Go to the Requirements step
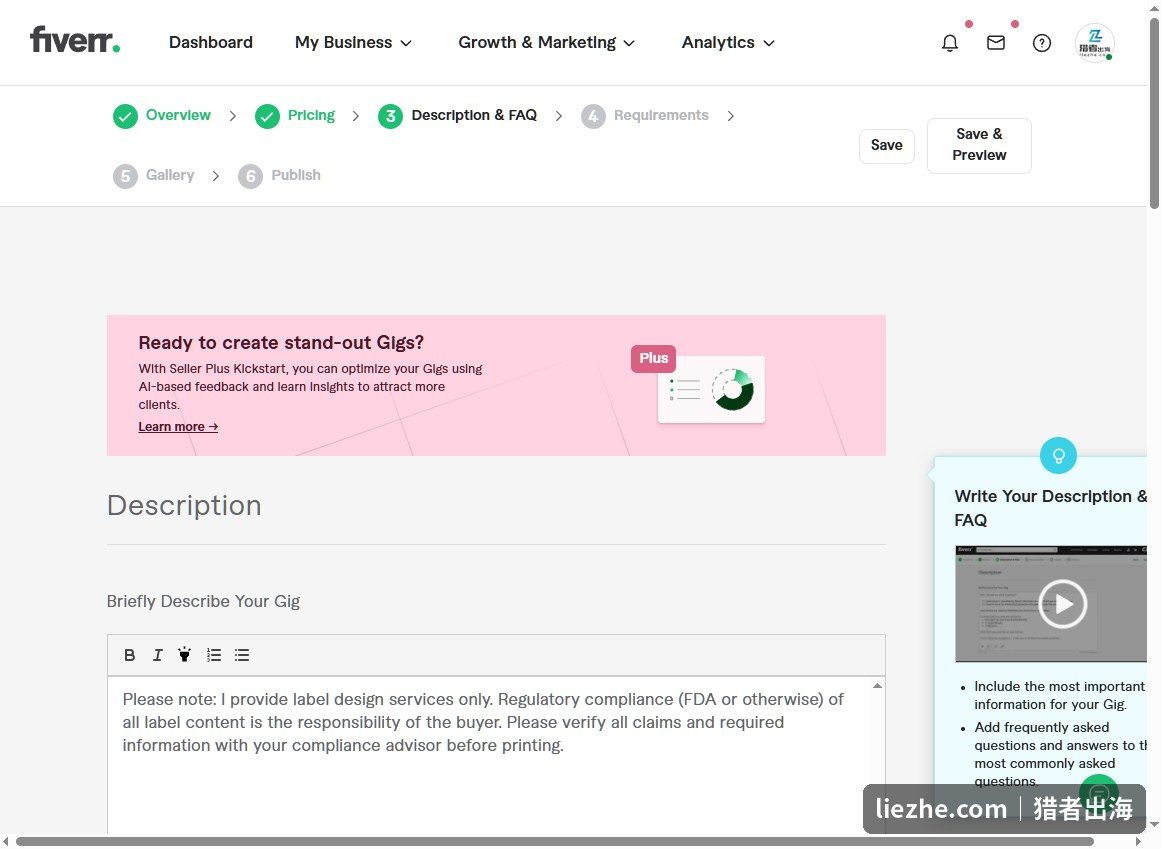The image size is (1162, 849). coord(661,115)
